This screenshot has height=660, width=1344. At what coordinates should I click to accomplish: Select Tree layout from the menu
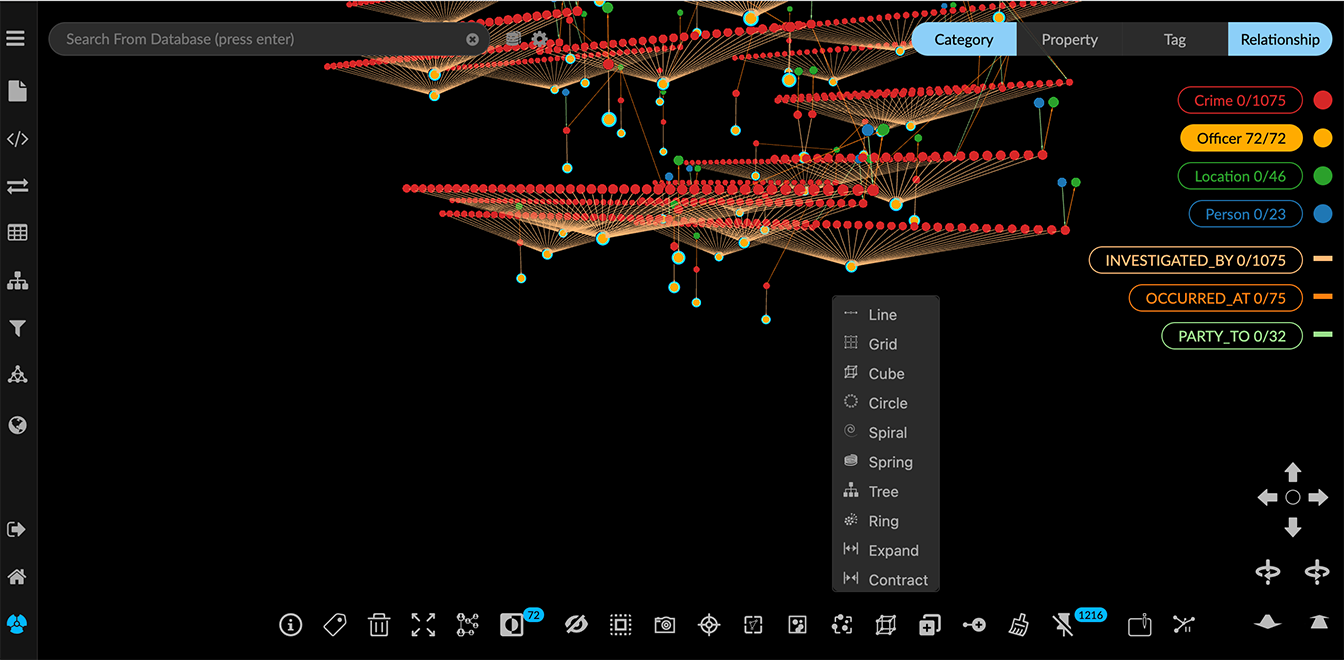[x=883, y=492]
